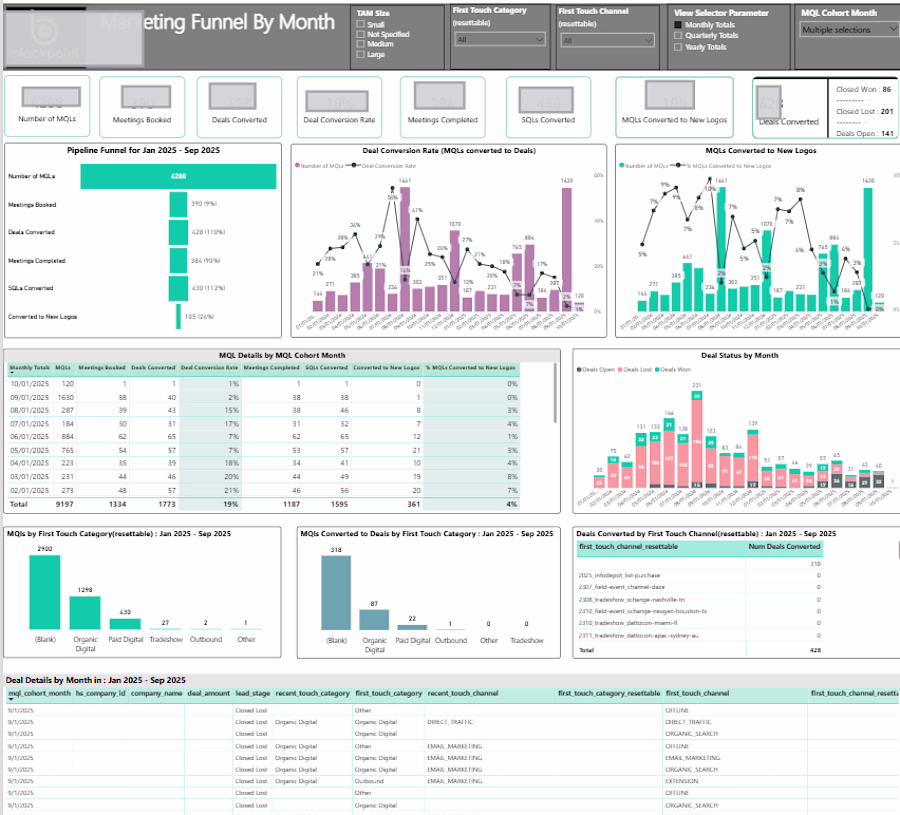Select the 02/01/2025 row in MQL Details

point(263,491)
